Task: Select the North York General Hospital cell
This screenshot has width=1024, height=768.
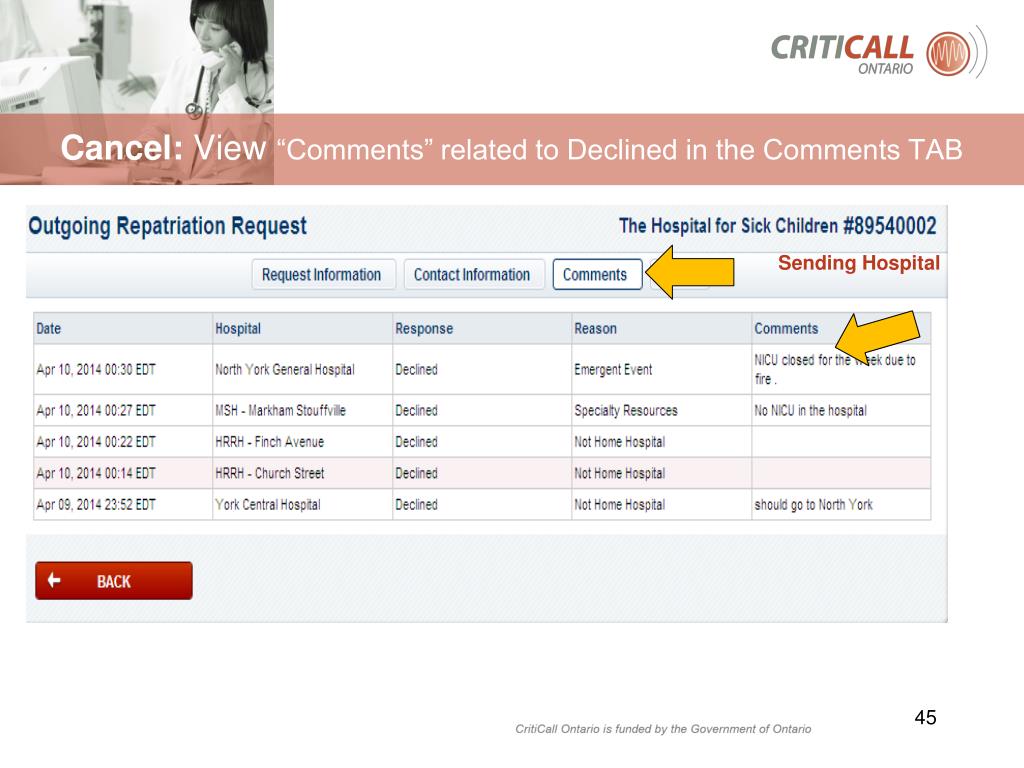Action: [285, 370]
